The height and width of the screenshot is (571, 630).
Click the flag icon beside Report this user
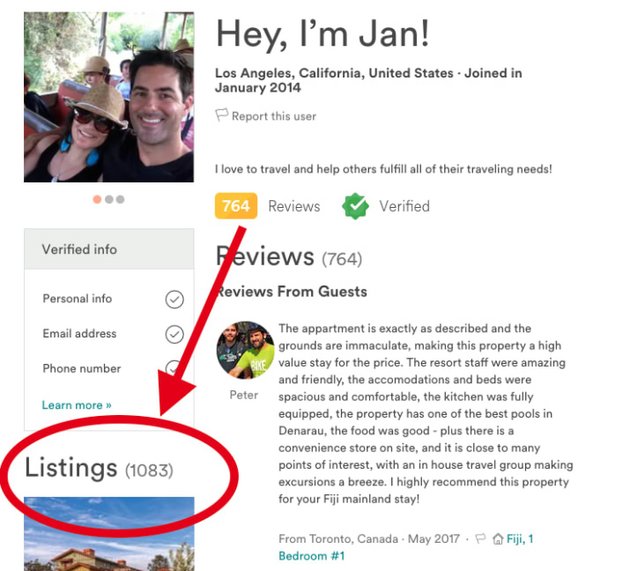(222, 116)
